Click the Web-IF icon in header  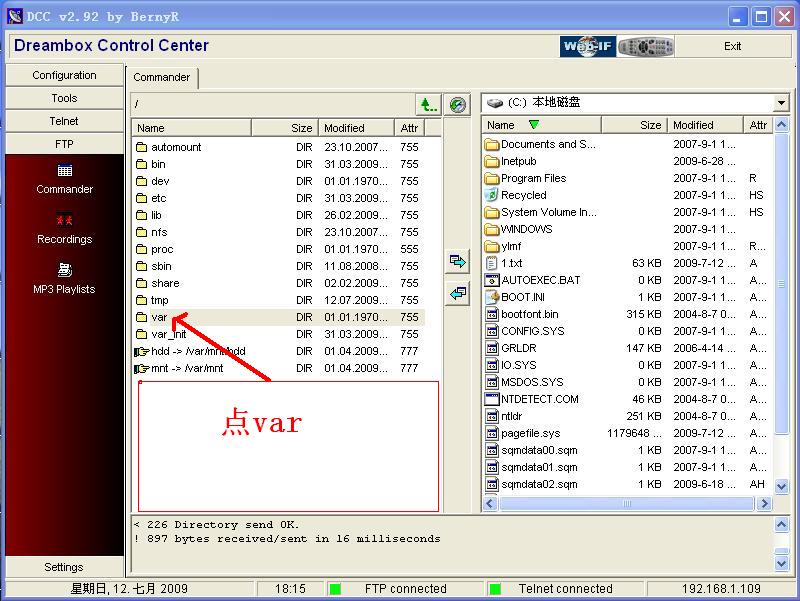tap(587, 46)
